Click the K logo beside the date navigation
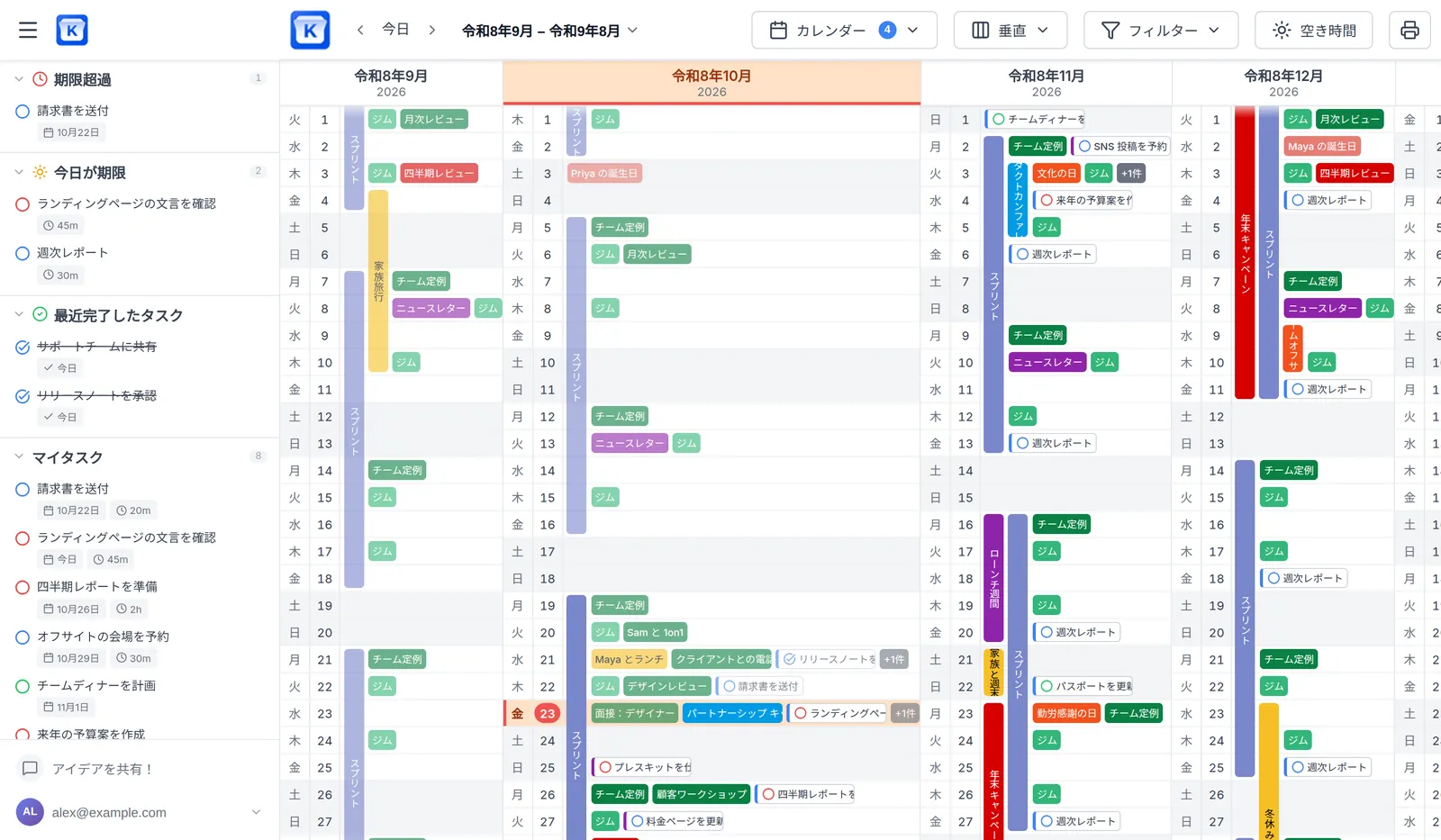Viewport: 1441px width, 840px height. (310, 30)
